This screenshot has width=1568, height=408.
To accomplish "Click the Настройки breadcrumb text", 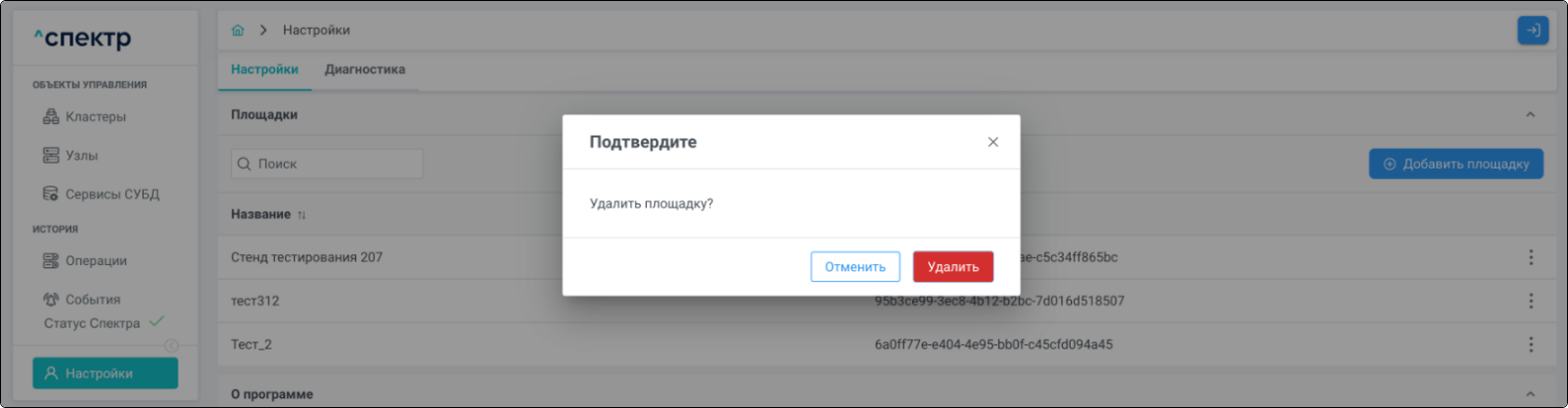I will [x=316, y=30].
